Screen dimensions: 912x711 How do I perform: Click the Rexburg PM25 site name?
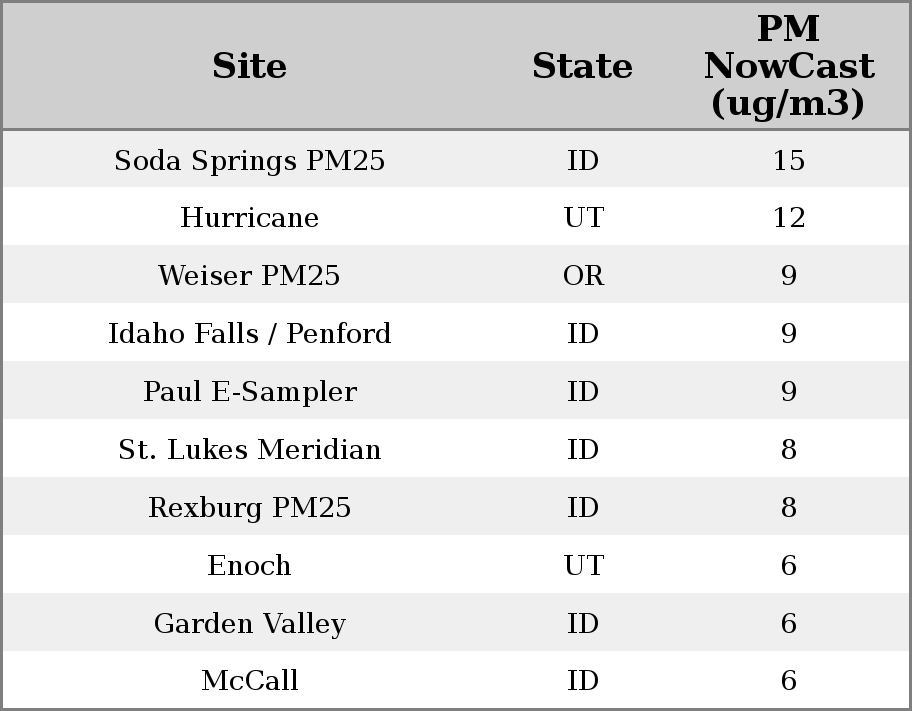point(250,508)
